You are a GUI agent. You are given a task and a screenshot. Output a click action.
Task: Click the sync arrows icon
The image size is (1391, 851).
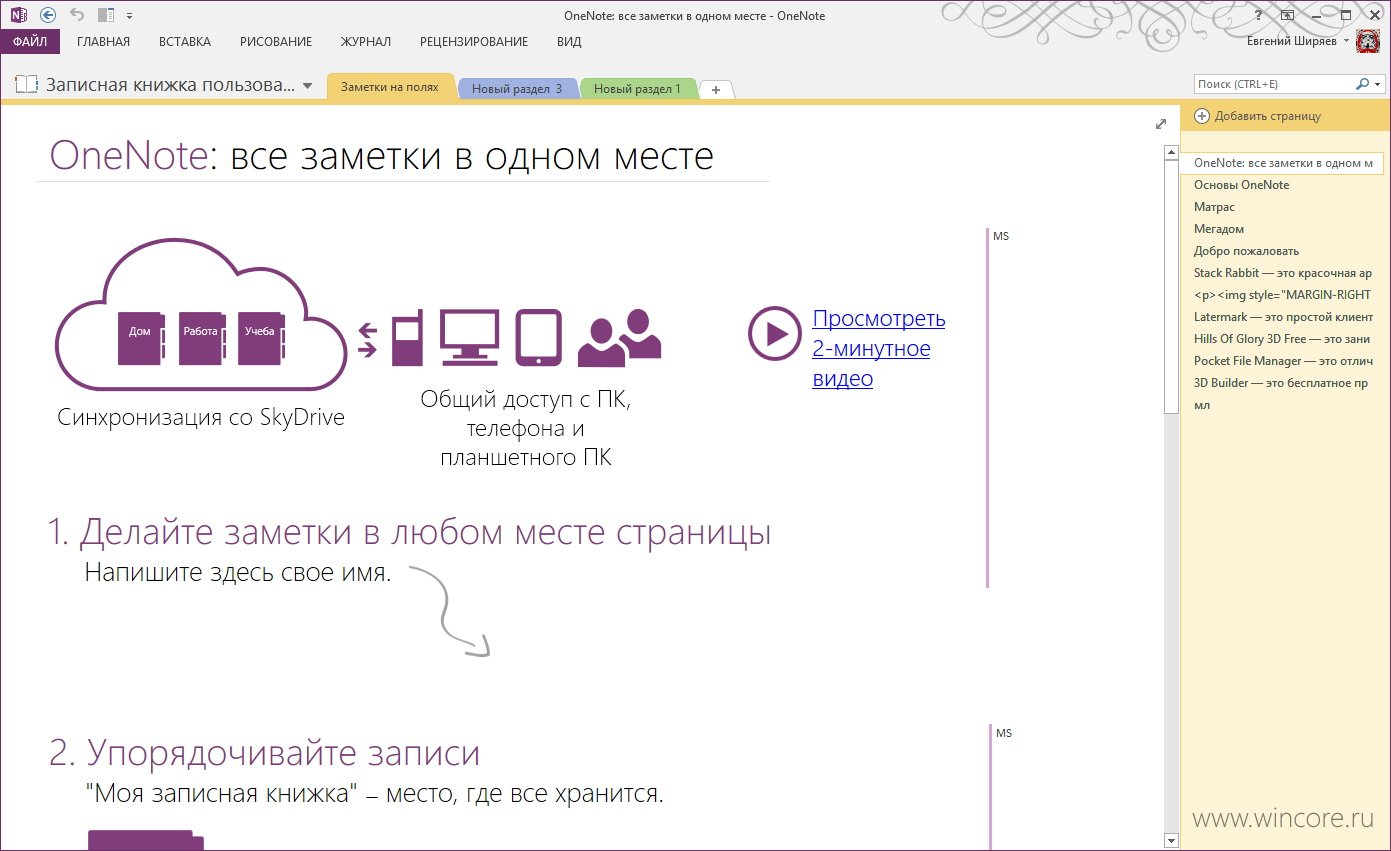(367, 340)
